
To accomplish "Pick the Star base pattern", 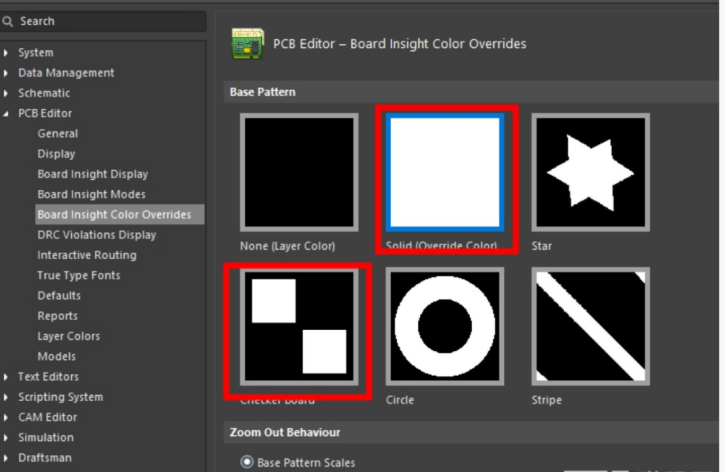I will (x=590, y=172).
